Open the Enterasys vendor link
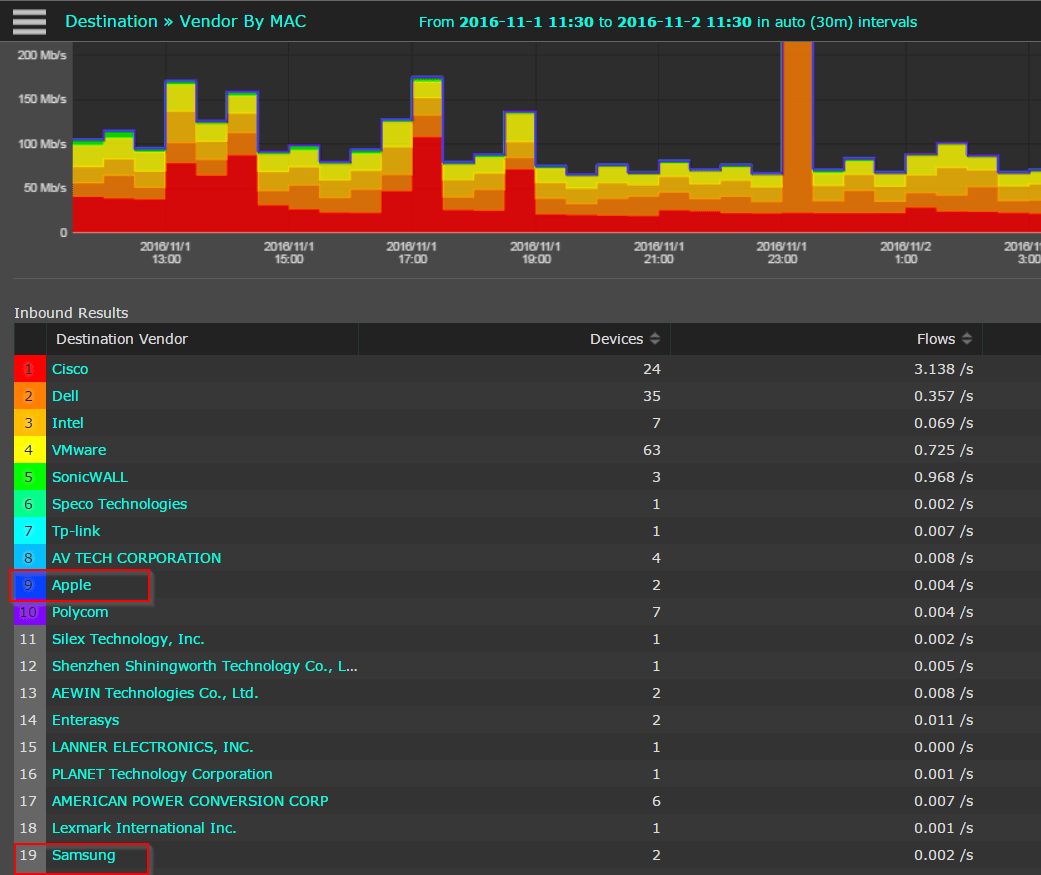The height and width of the screenshot is (875, 1041). tap(86, 720)
